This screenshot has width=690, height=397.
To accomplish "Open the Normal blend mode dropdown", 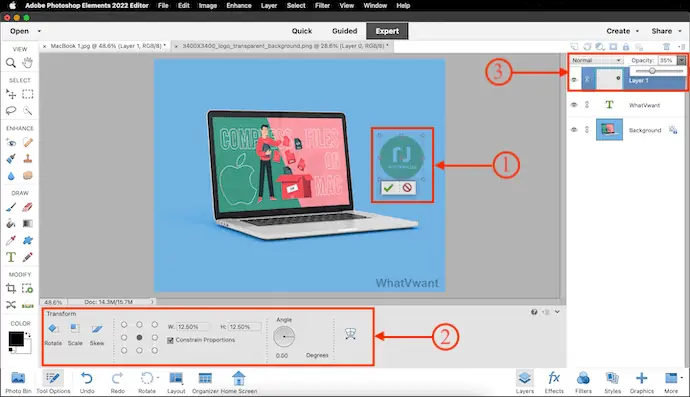I will click(597, 60).
